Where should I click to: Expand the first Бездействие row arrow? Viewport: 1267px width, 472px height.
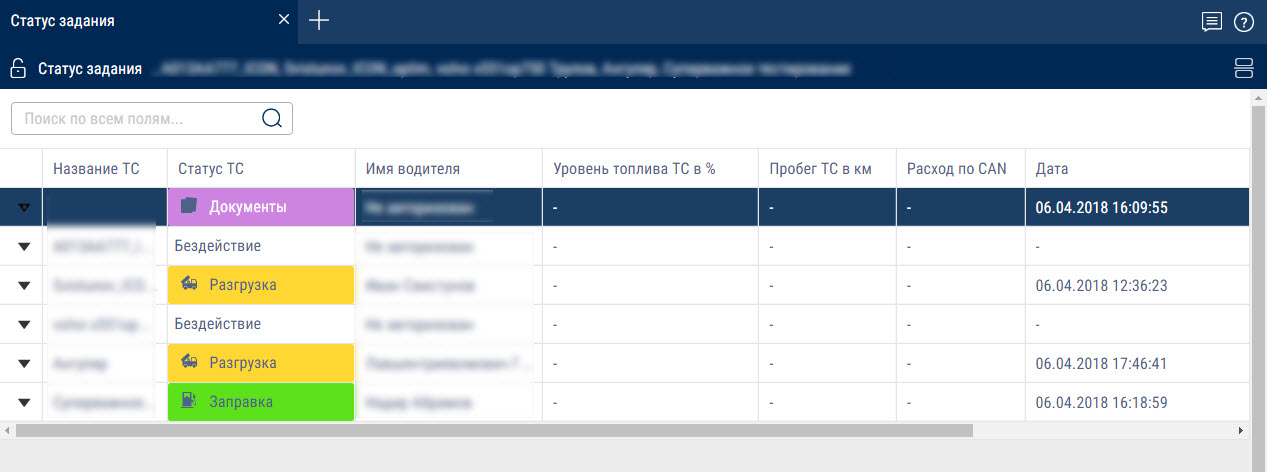coord(24,246)
